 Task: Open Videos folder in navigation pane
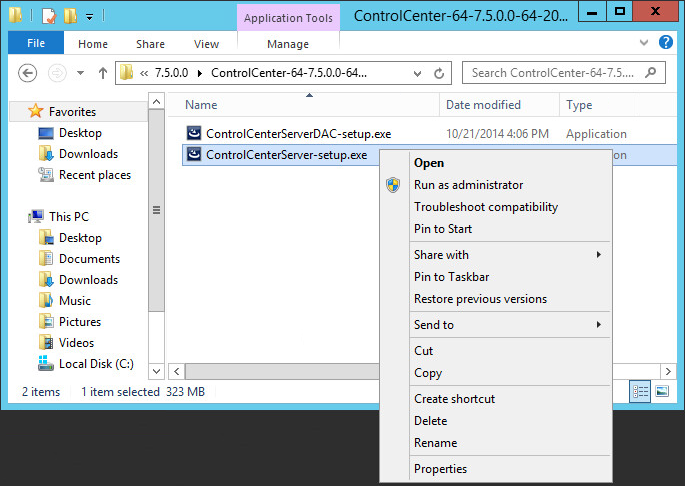pos(76,343)
